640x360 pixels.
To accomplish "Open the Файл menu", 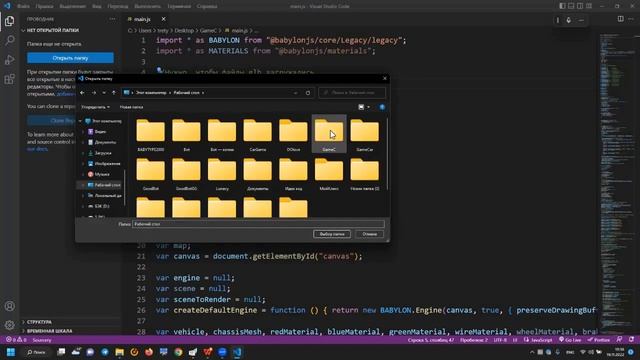I will point(23,6).
